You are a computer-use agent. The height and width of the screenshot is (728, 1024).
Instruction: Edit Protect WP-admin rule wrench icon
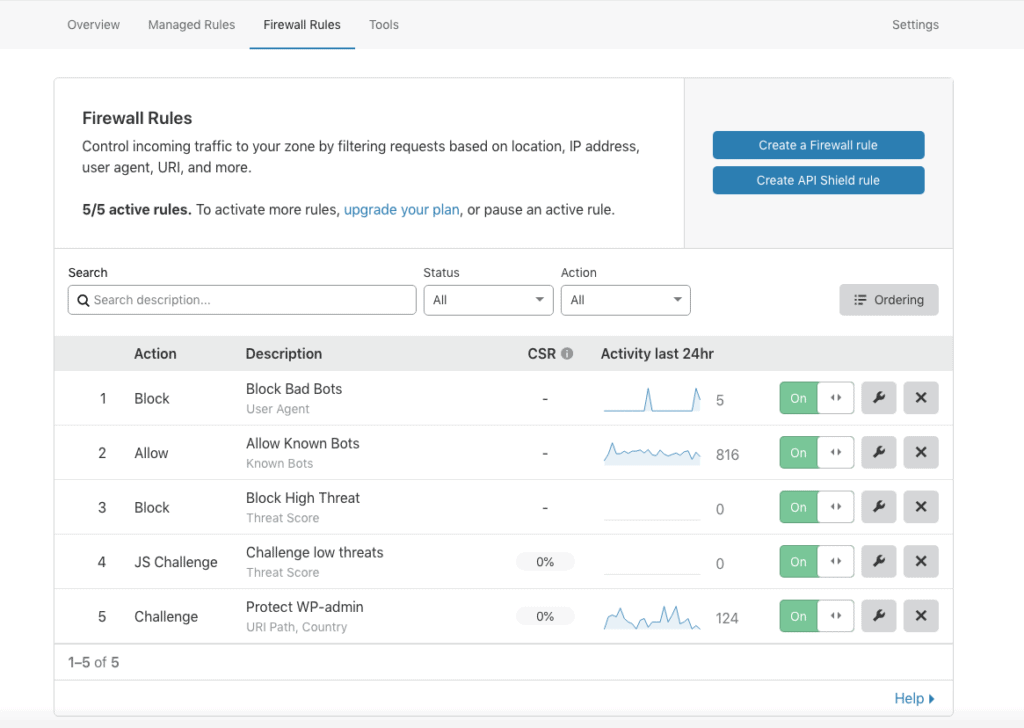pyautogui.click(x=878, y=616)
